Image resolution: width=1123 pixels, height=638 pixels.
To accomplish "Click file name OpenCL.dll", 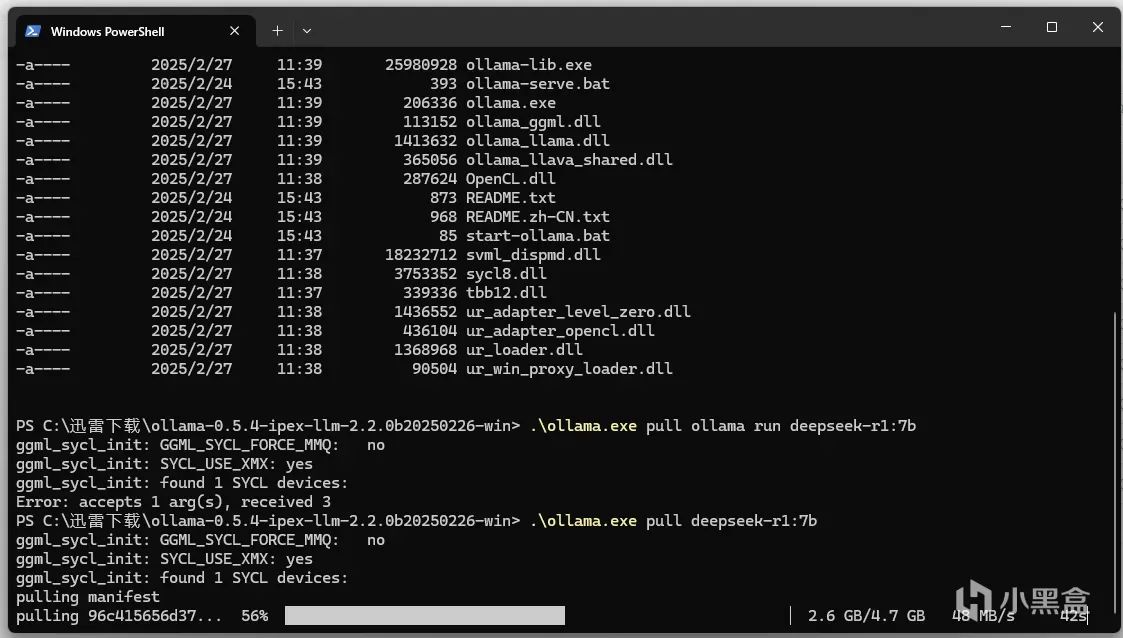I will 511,178.
